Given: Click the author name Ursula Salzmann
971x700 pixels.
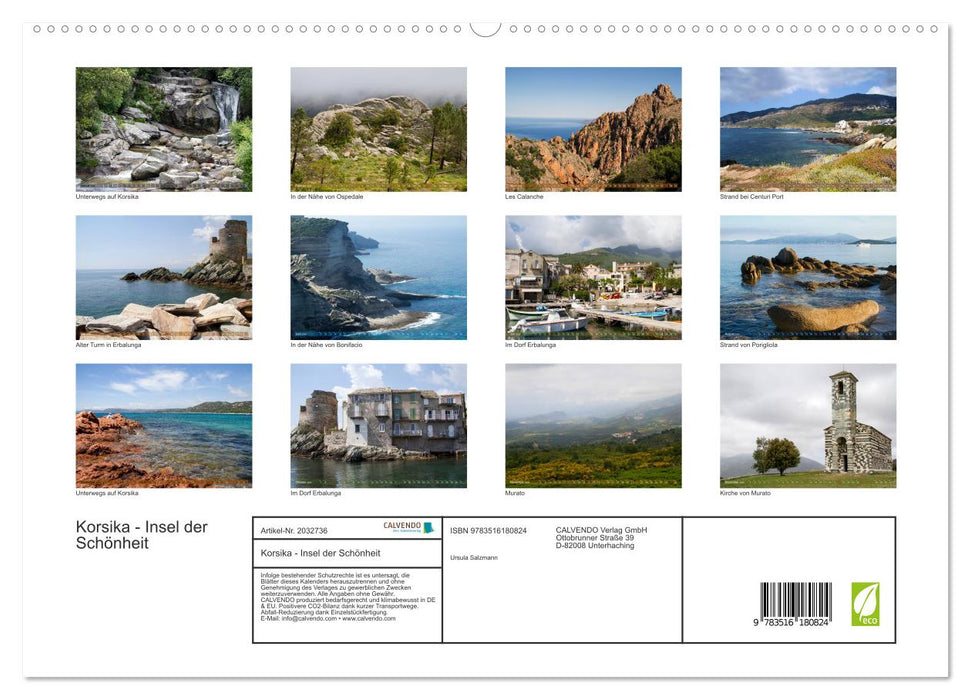Looking at the screenshot, I should click(474, 557).
